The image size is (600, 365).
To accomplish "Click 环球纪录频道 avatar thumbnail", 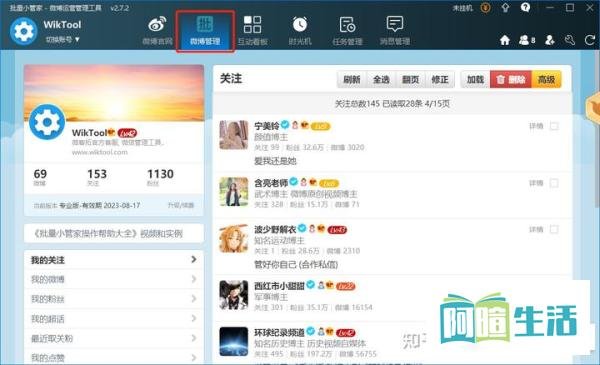I will [234, 342].
